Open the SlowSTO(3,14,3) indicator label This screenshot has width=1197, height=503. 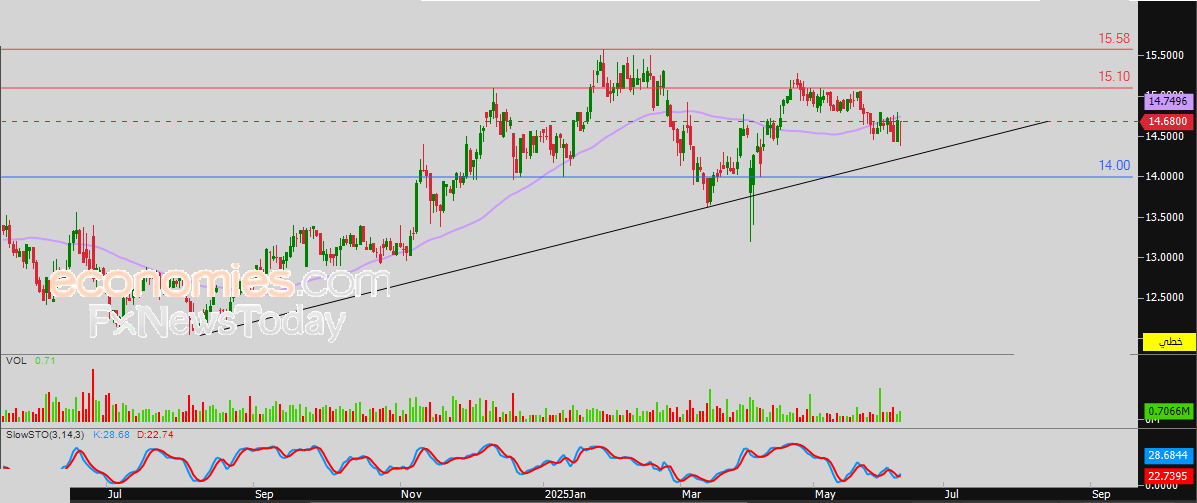47,434
